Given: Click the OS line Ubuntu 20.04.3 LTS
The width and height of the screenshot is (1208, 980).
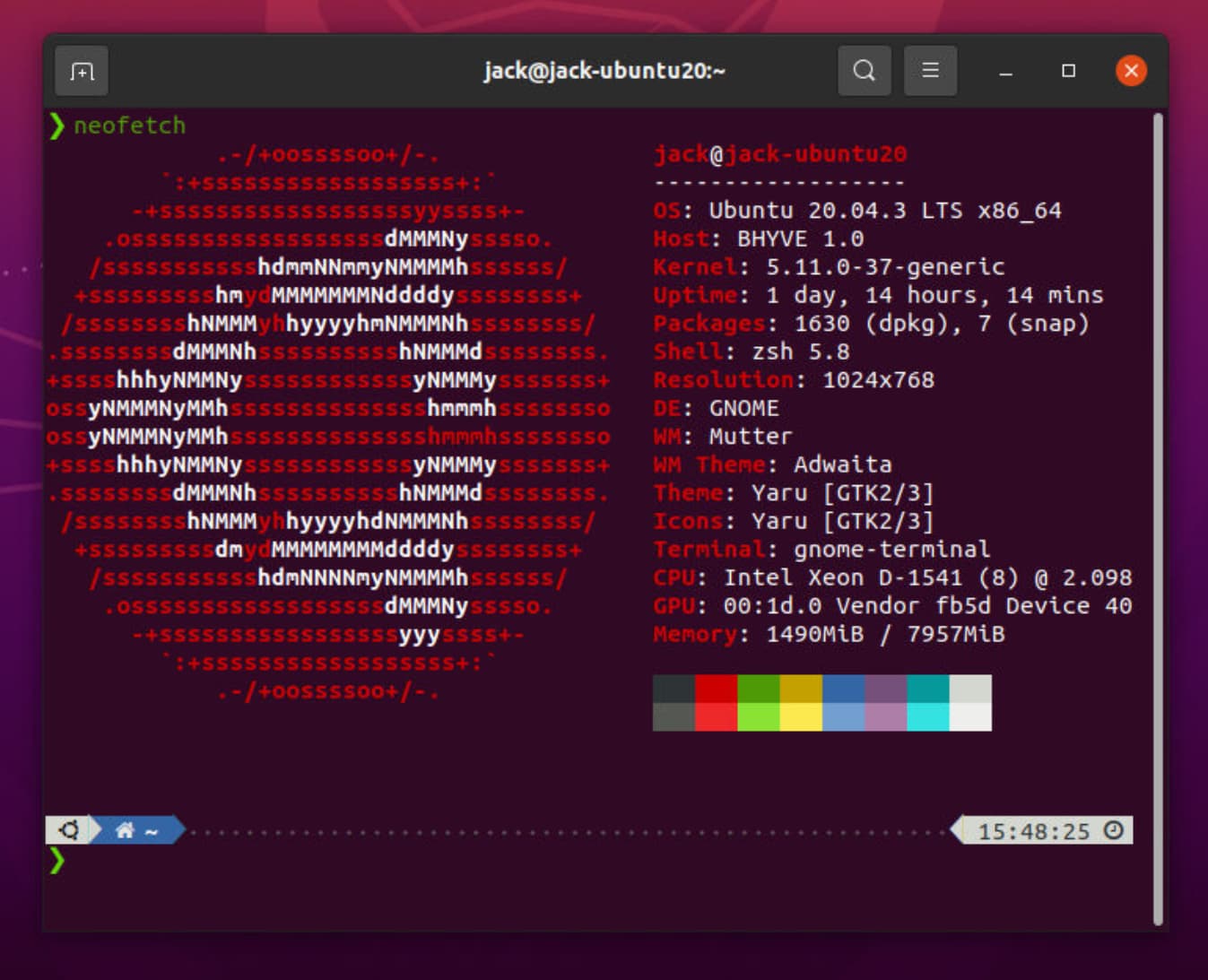Looking at the screenshot, I should 857,211.
